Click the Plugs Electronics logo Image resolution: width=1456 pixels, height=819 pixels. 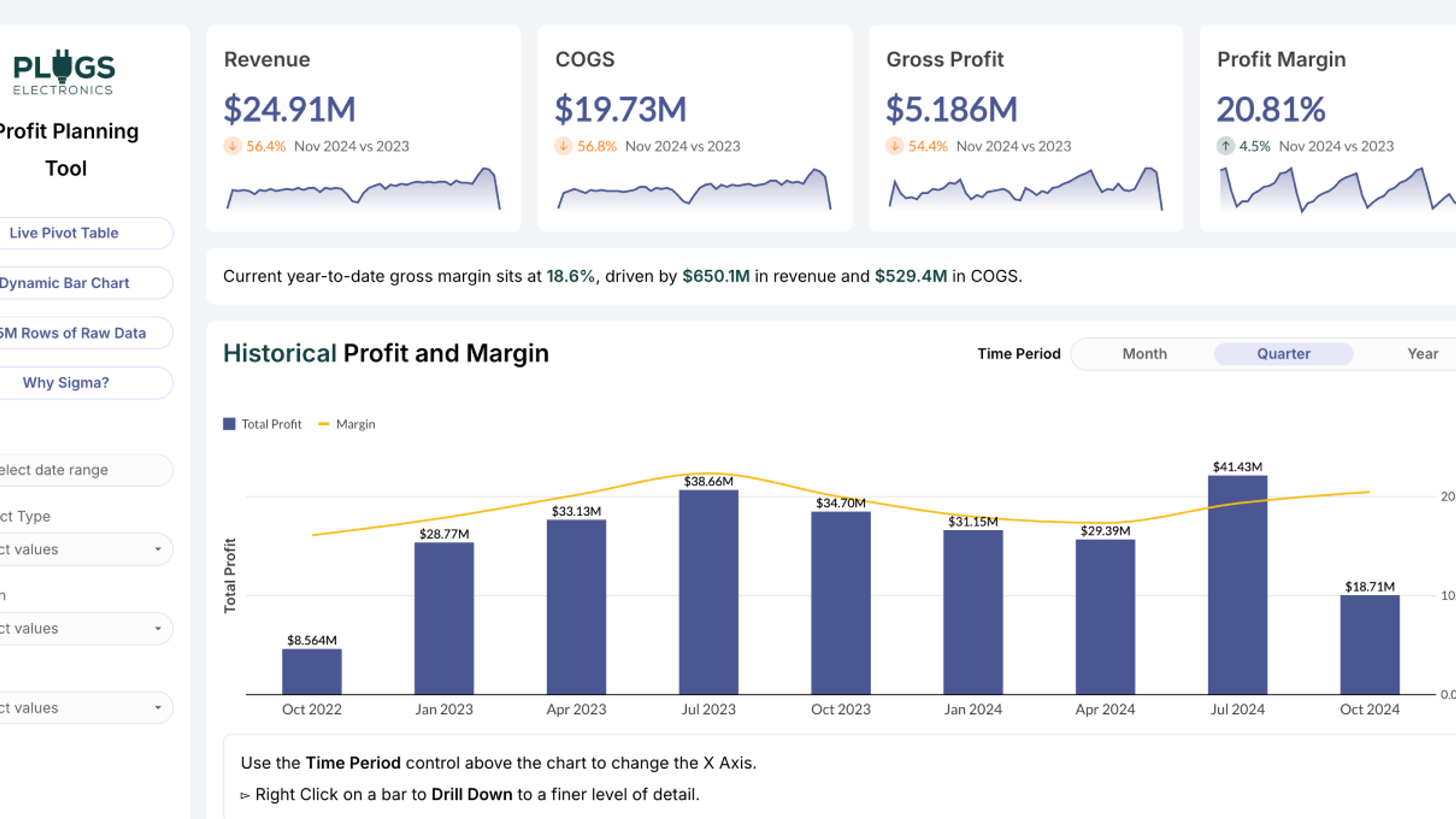[64, 73]
